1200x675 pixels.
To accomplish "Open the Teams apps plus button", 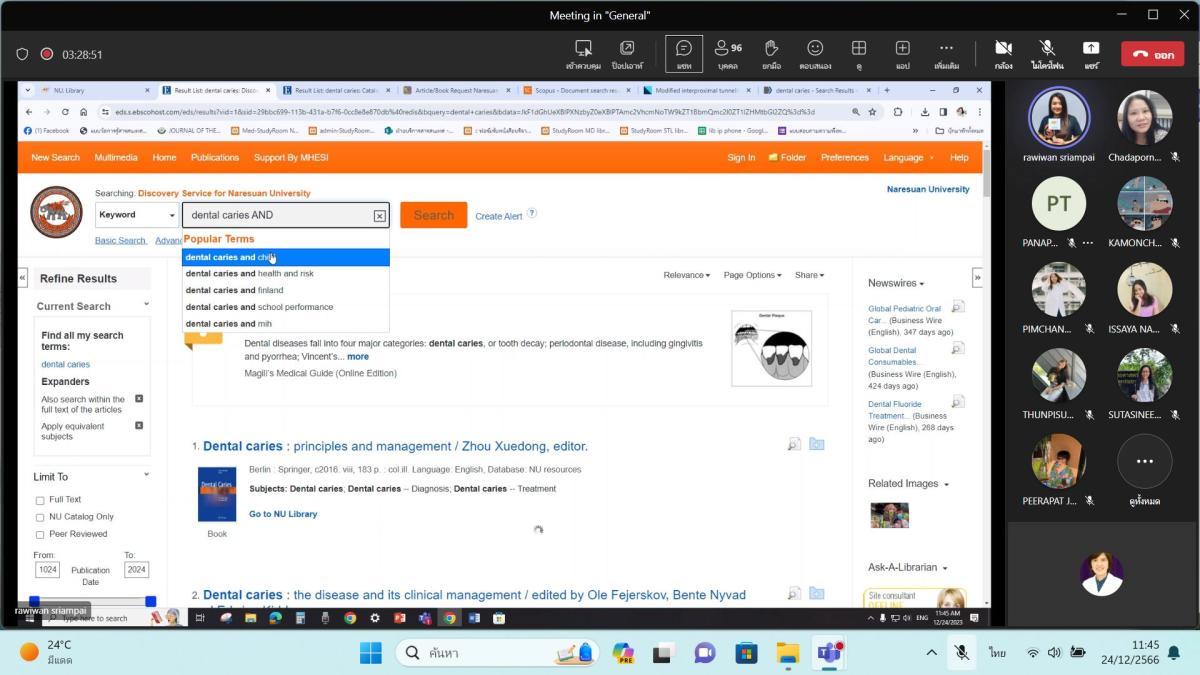I will coord(902,54).
